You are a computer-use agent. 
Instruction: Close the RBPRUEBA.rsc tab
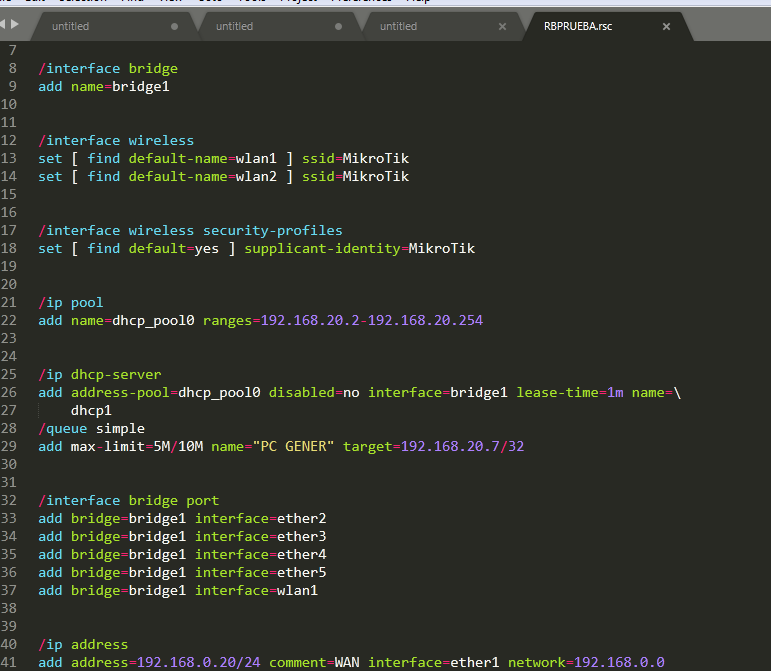[666, 26]
